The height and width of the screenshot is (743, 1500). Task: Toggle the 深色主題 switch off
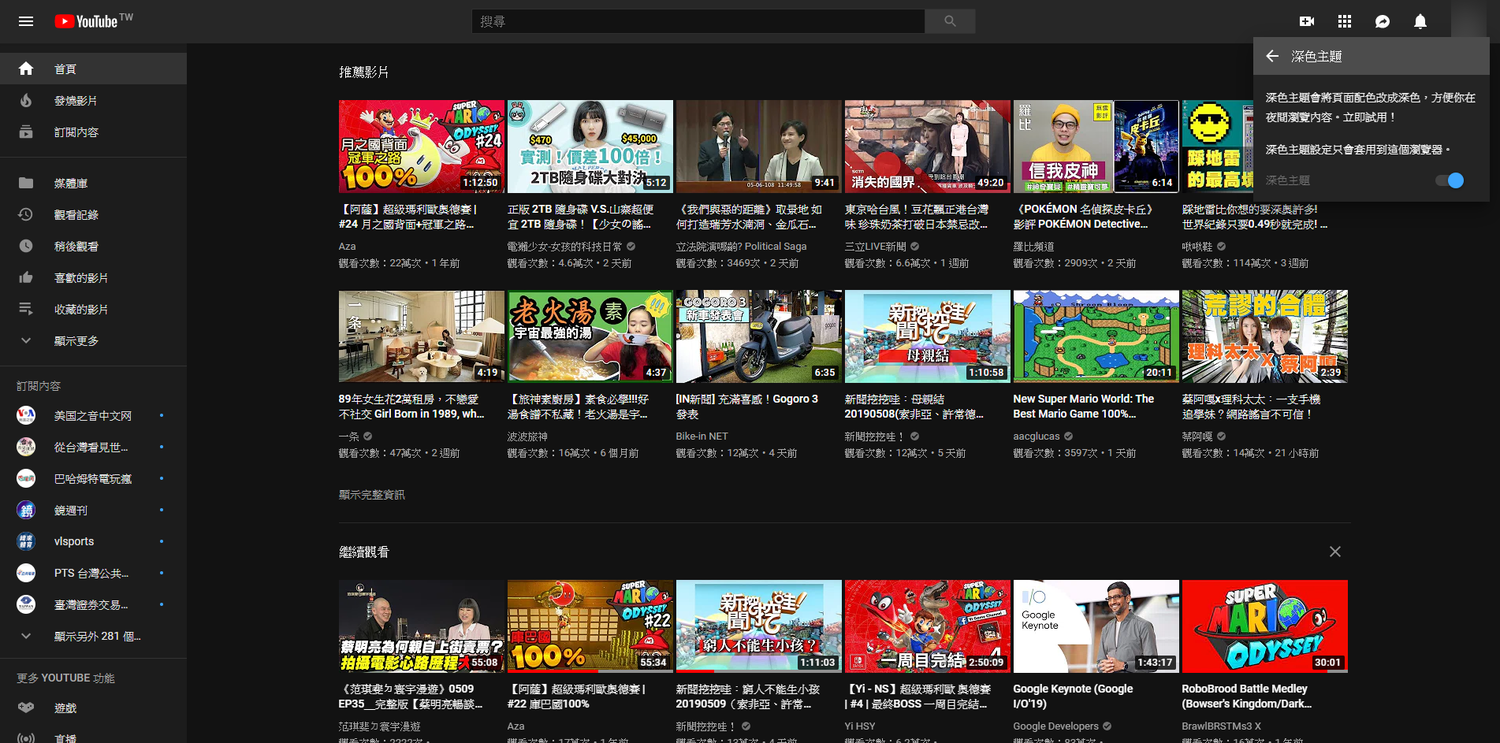tap(1449, 180)
